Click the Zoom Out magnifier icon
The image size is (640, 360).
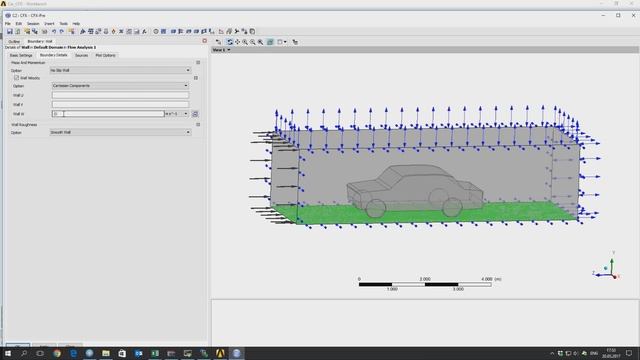pos(253,42)
